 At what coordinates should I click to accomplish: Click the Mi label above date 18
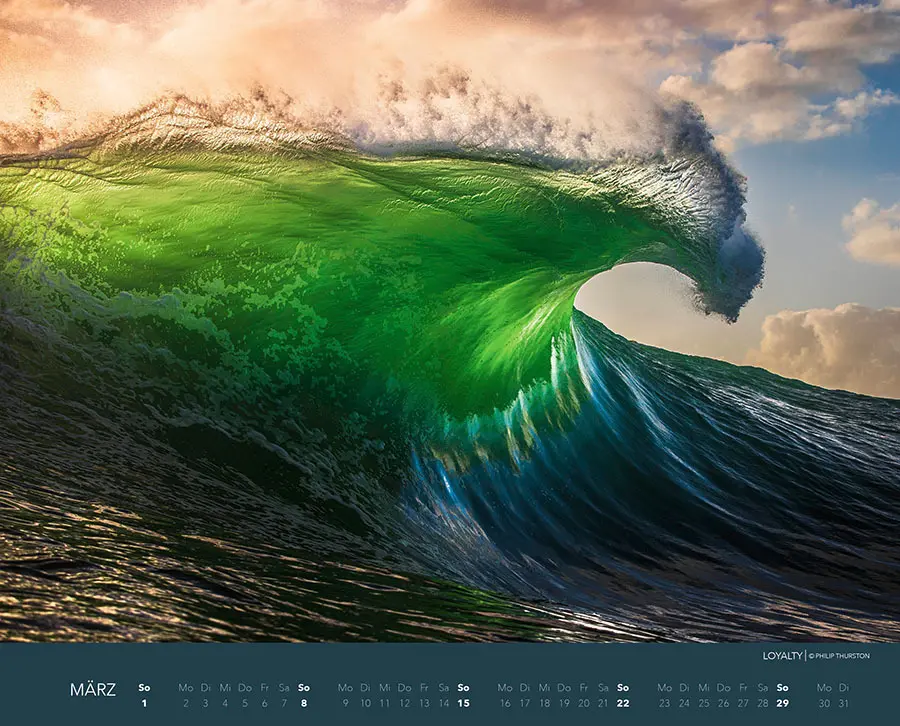[544, 688]
